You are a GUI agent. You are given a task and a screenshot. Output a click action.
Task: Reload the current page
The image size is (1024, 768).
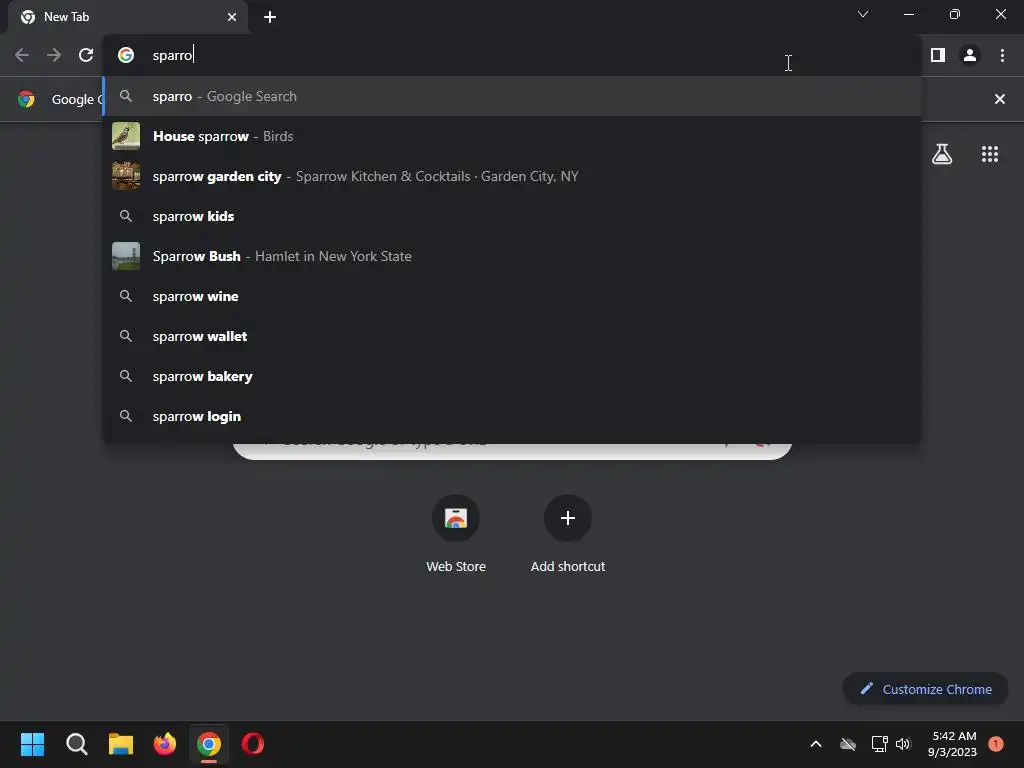click(86, 55)
